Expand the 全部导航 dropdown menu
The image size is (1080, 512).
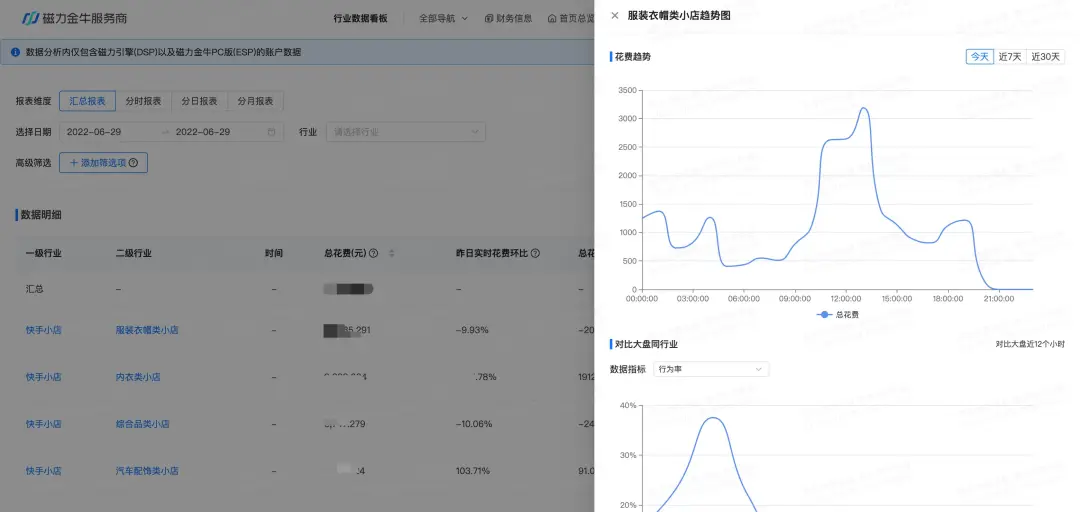[x=443, y=19]
